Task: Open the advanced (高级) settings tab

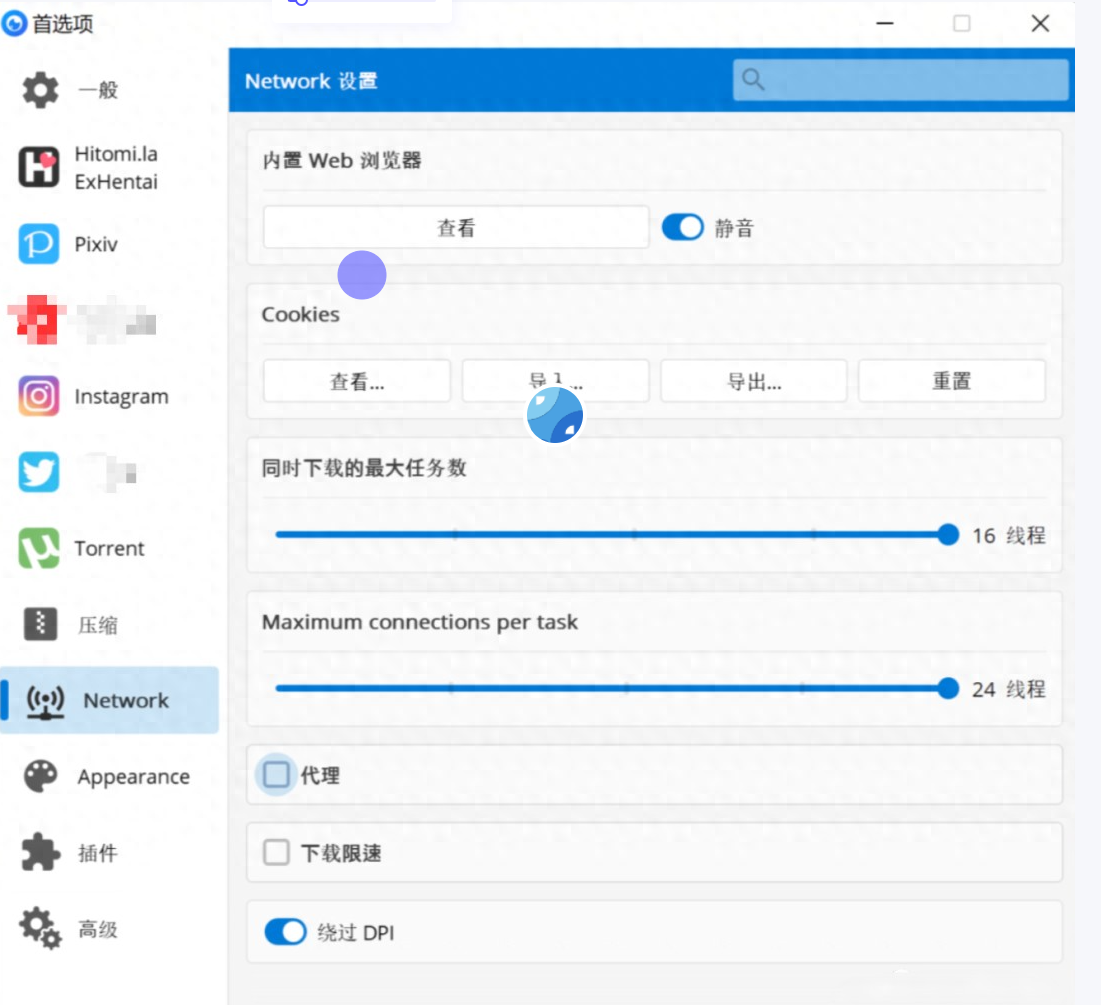Action: click(x=98, y=930)
